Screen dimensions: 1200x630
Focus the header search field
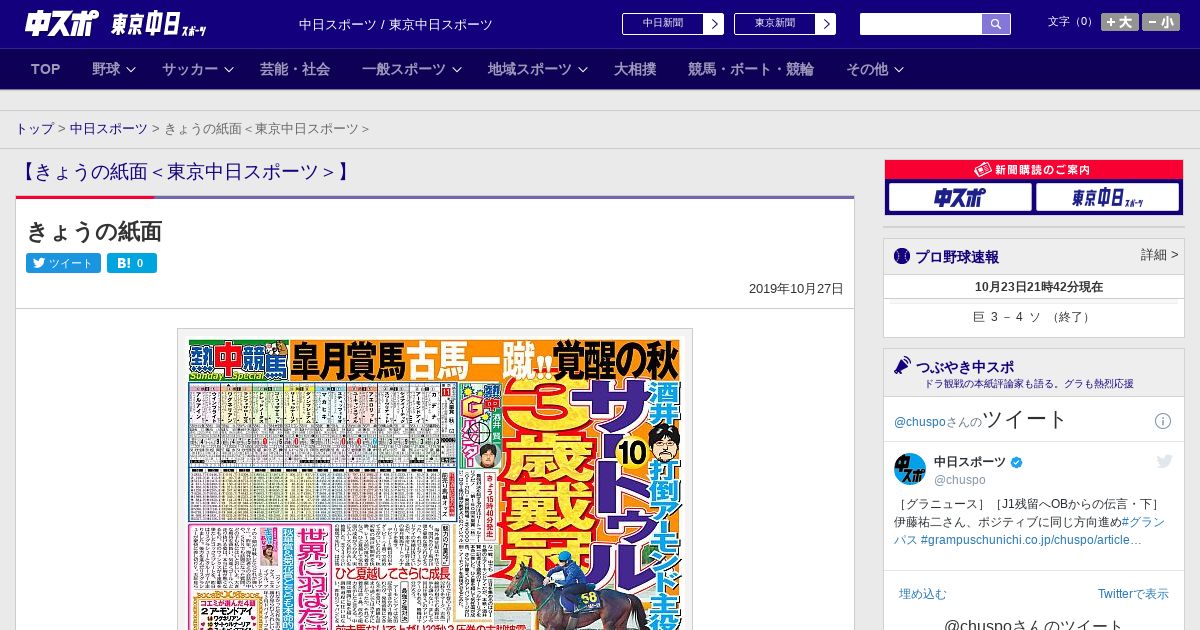tap(921, 24)
